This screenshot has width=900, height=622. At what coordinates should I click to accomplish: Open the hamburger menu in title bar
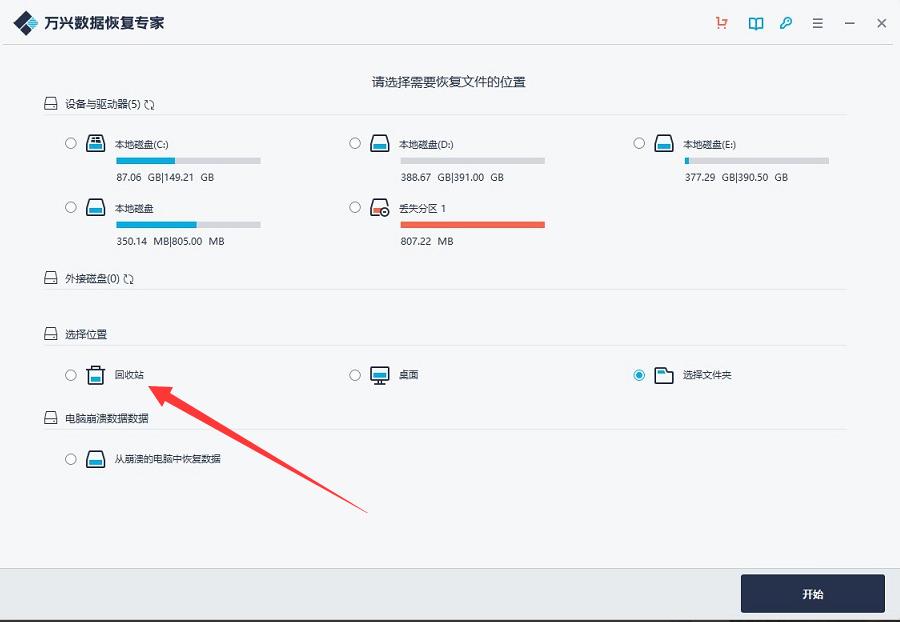tap(818, 23)
